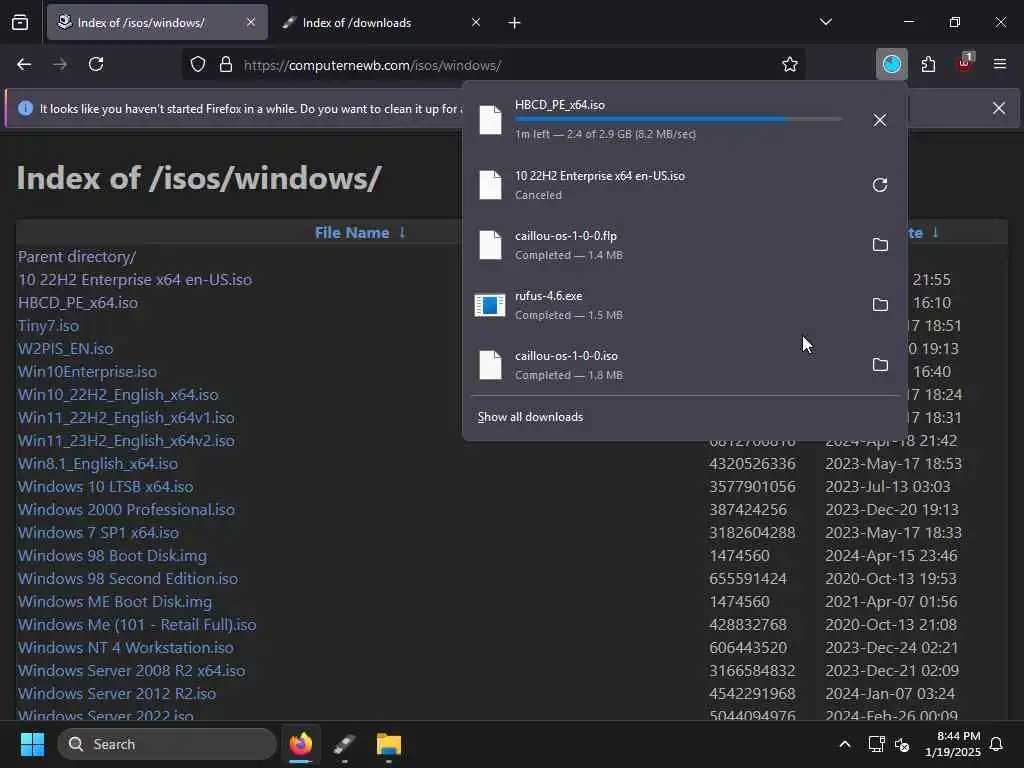
Task: Sort the listing by File Name
Action: tap(352, 232)
